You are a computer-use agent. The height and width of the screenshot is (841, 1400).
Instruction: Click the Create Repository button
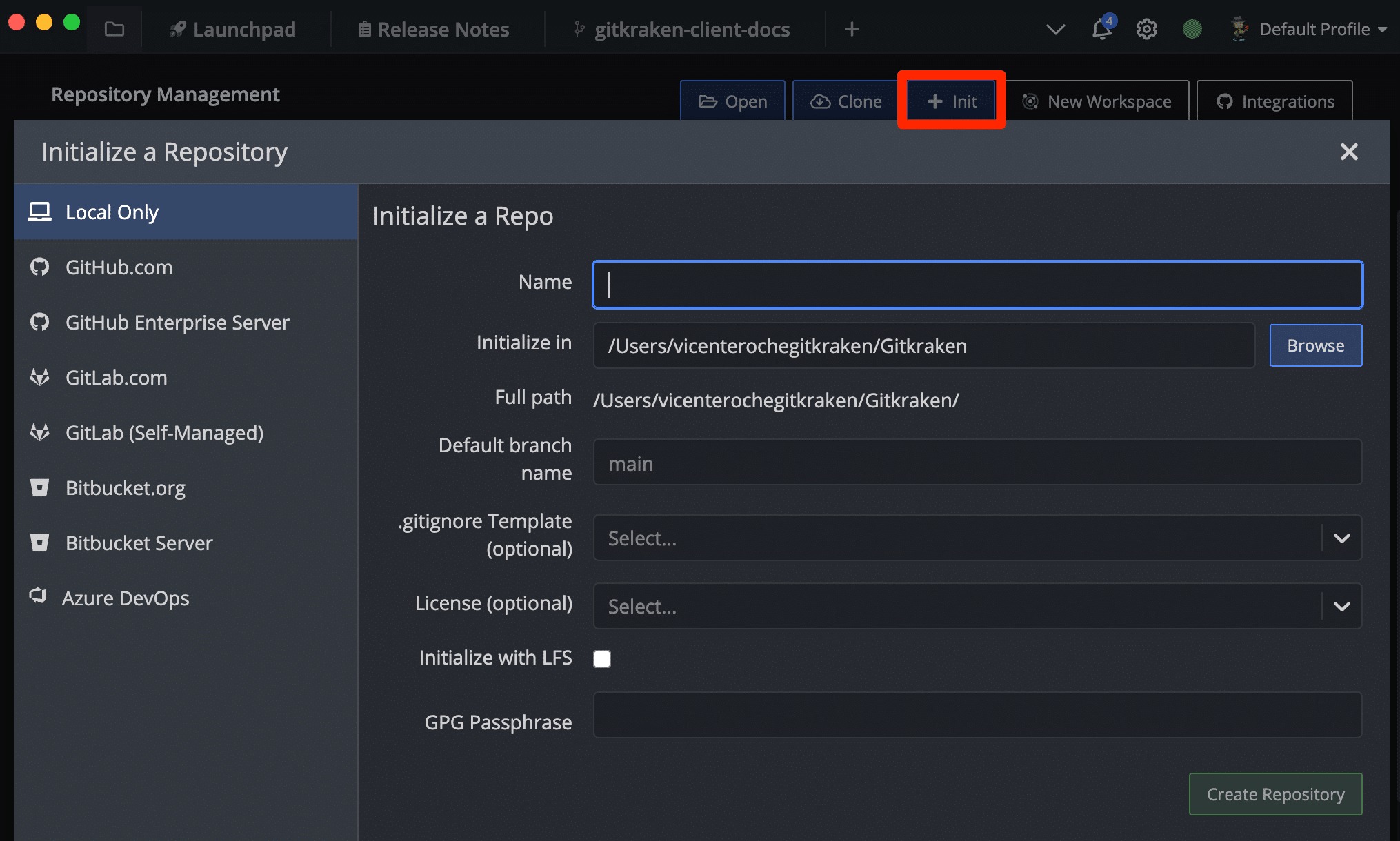coord(1275,794)
